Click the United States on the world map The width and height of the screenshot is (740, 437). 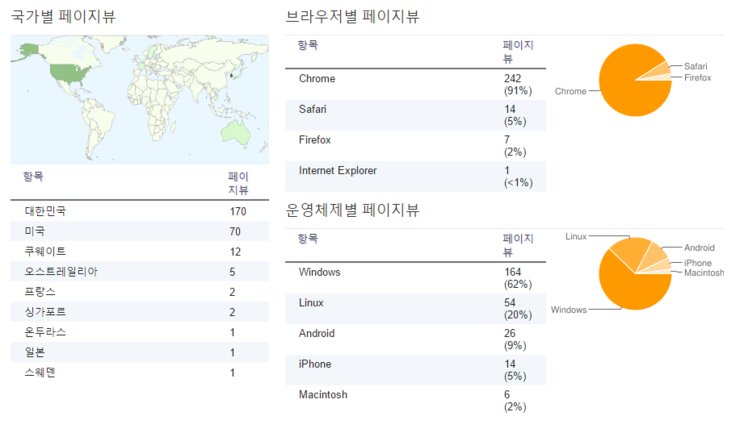point(70,74)
